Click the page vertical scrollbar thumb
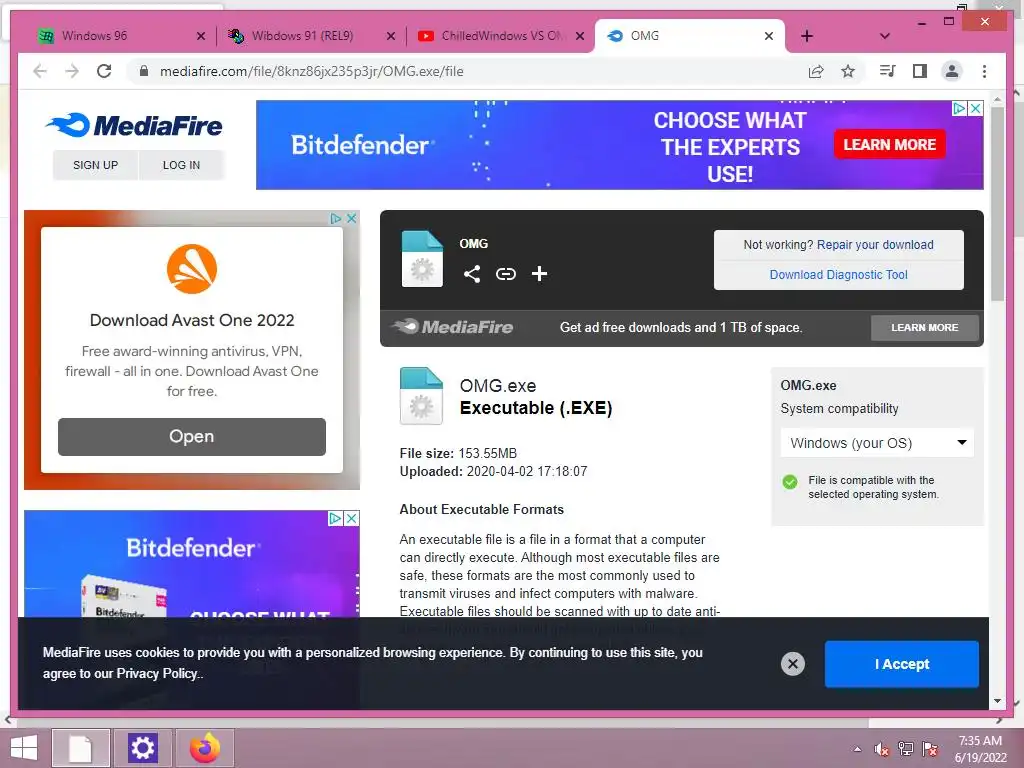This screenshot has height=768, width=1024. 997,202
